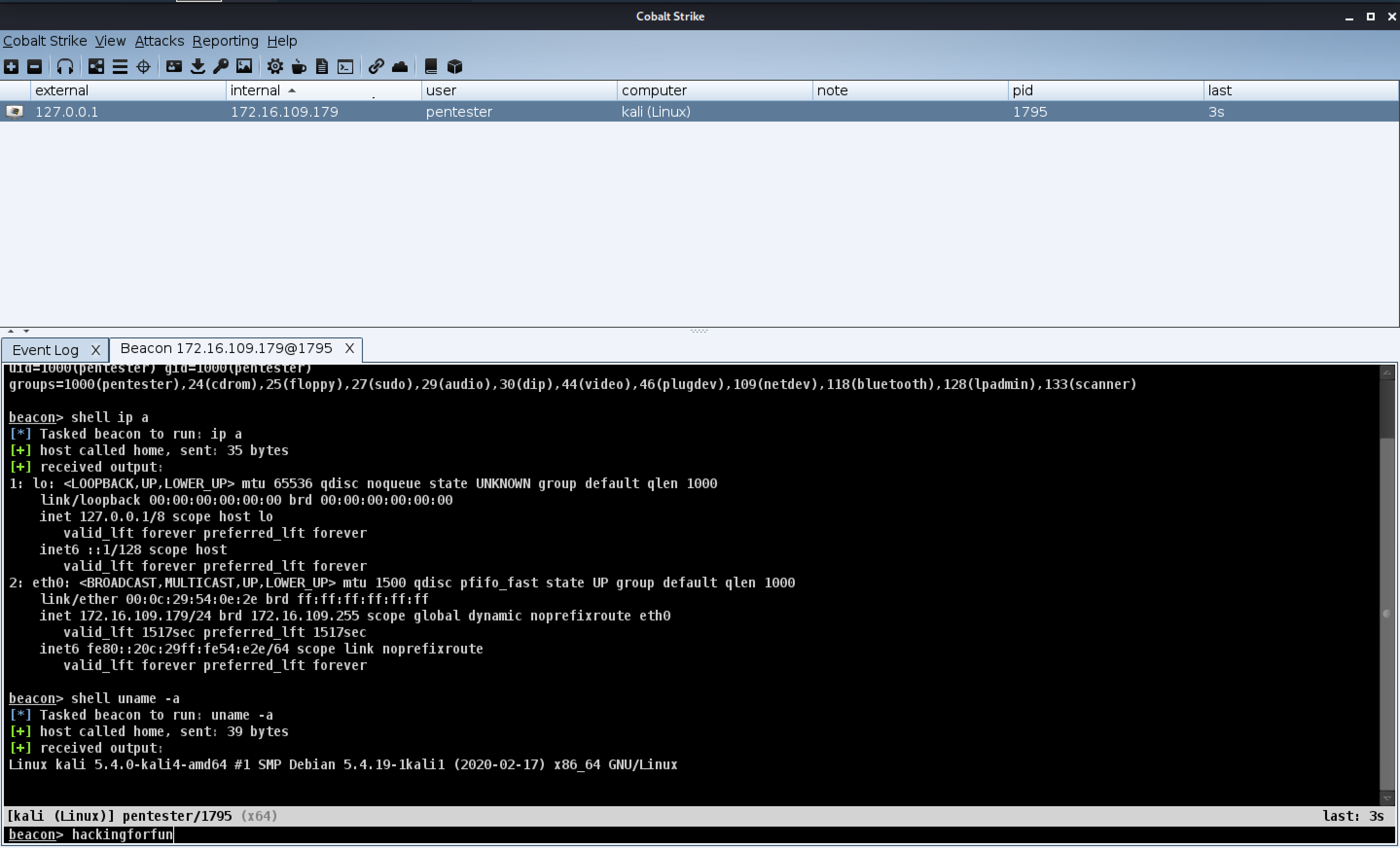Click the cloud manage web server icon
The width and height of the screenshot is (1400, 848).
pos(400,67)
